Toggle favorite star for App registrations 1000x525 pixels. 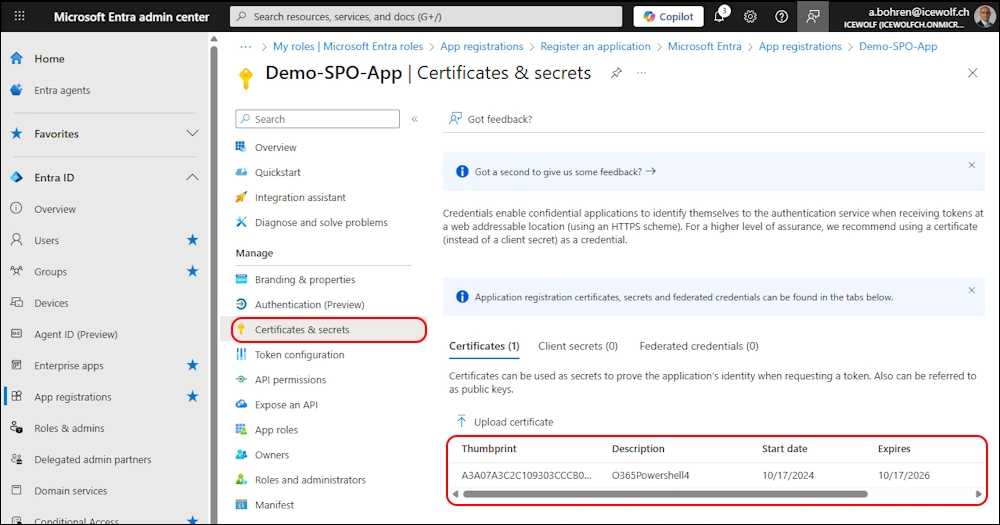[x=193, y=397]
